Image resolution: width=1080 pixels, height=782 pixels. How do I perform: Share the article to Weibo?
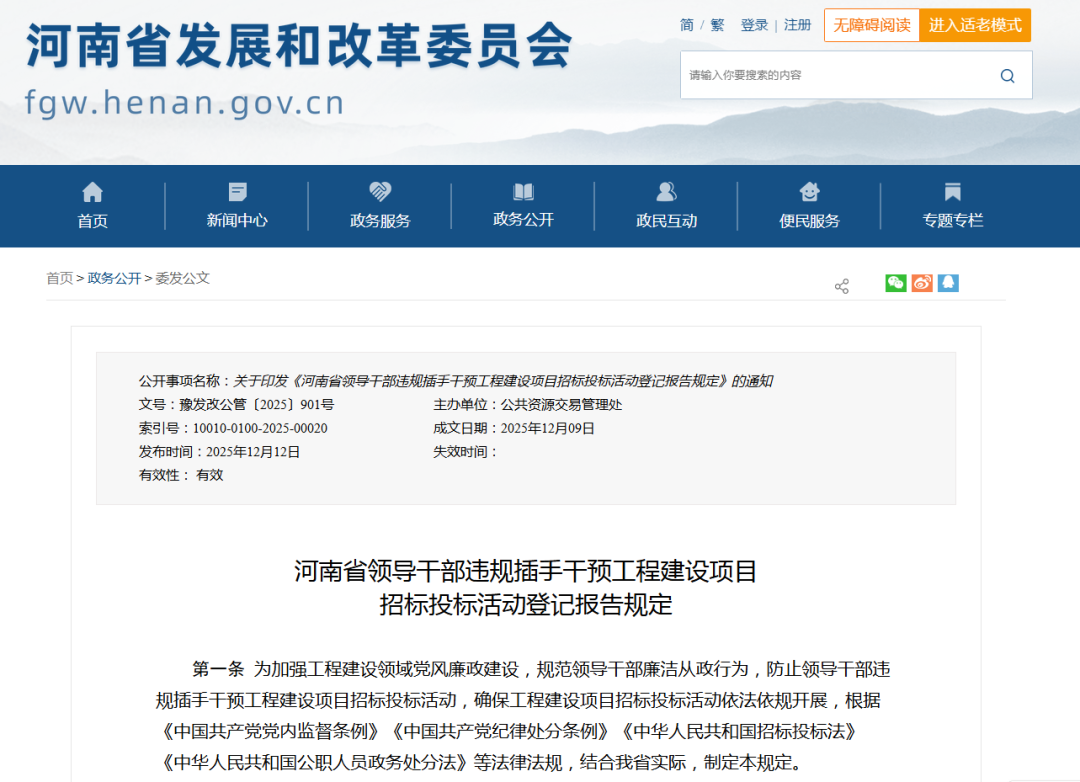coord(921,283)
